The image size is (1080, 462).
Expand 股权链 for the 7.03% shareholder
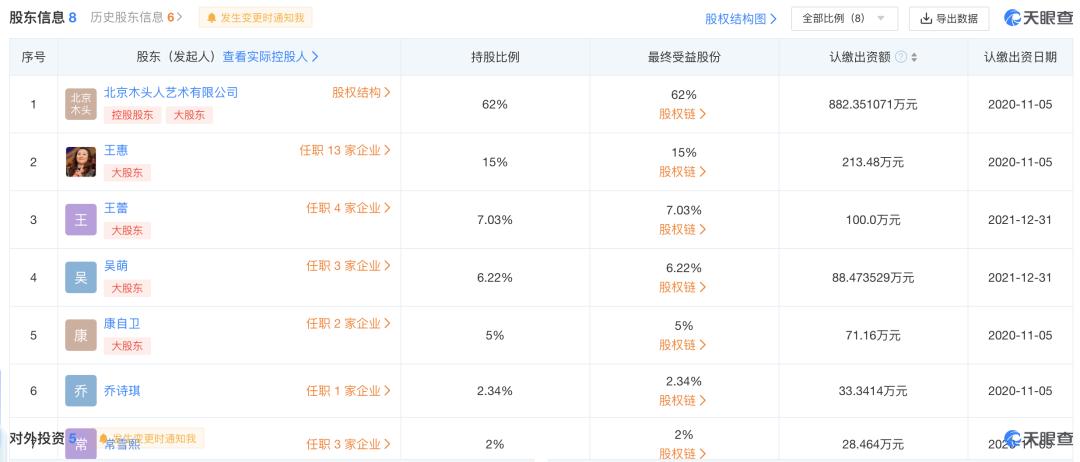683,229
